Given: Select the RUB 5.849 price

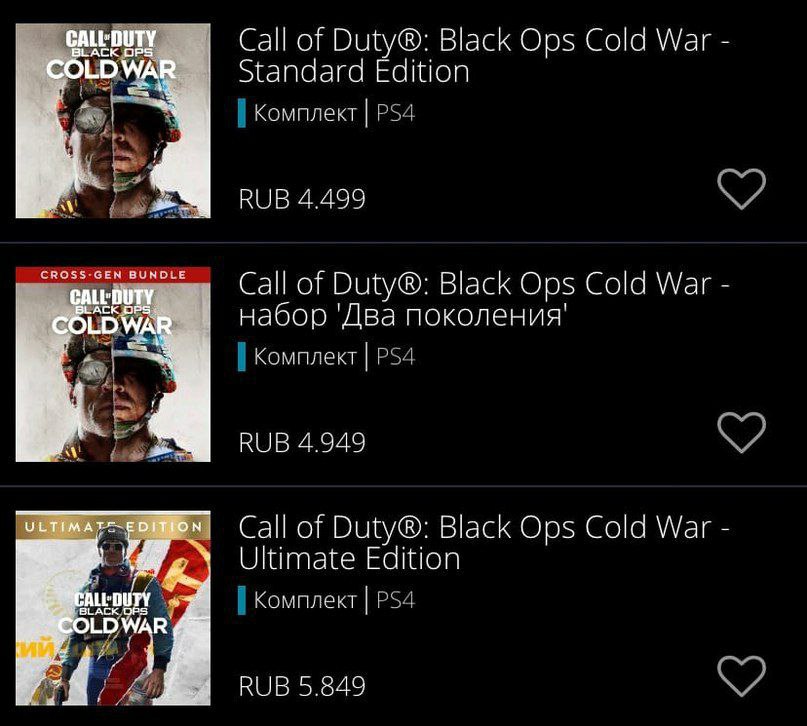Looking at the screenshot, I should click(302, 686).
